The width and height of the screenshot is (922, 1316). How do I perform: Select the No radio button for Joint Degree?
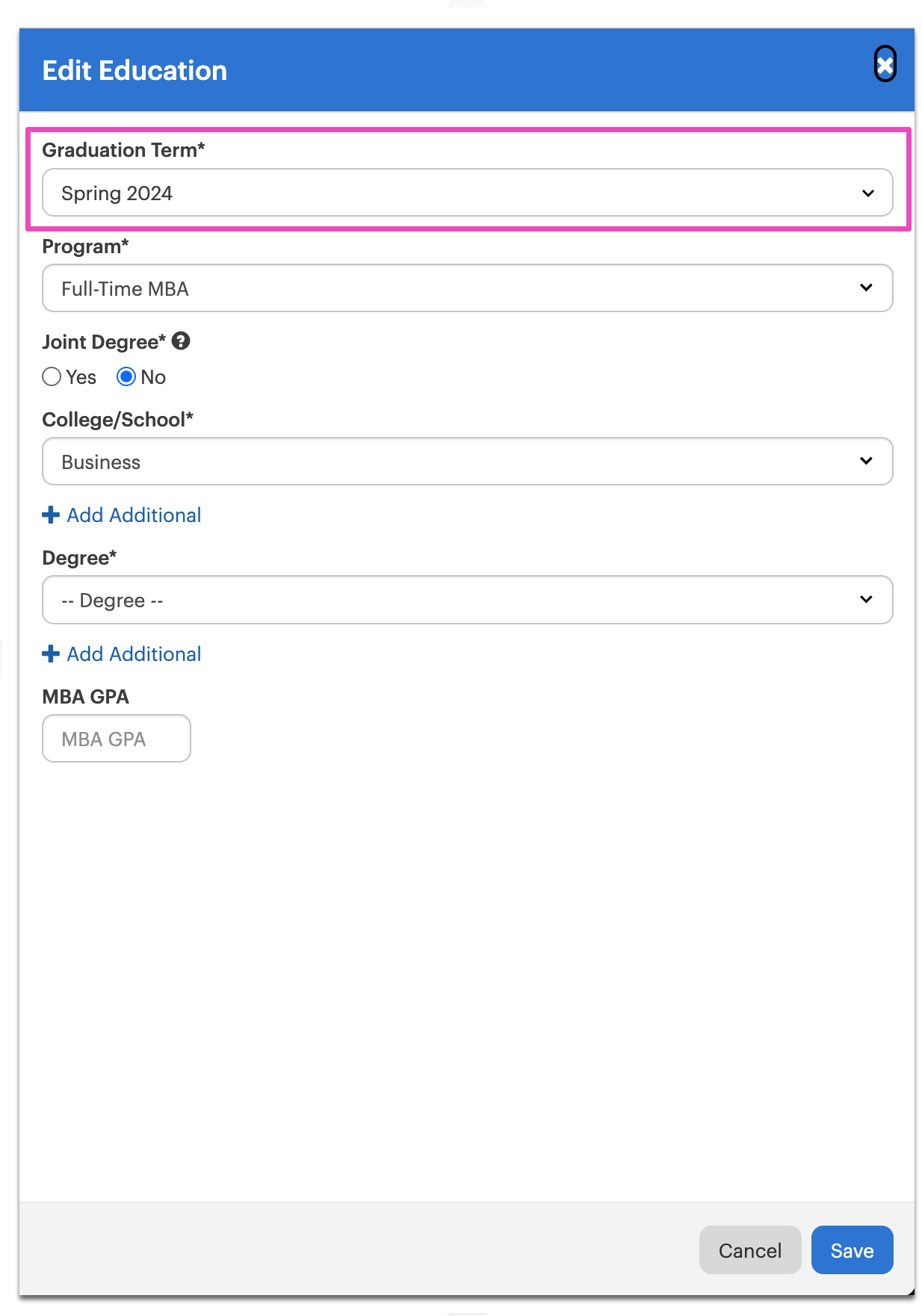[126, 376]
